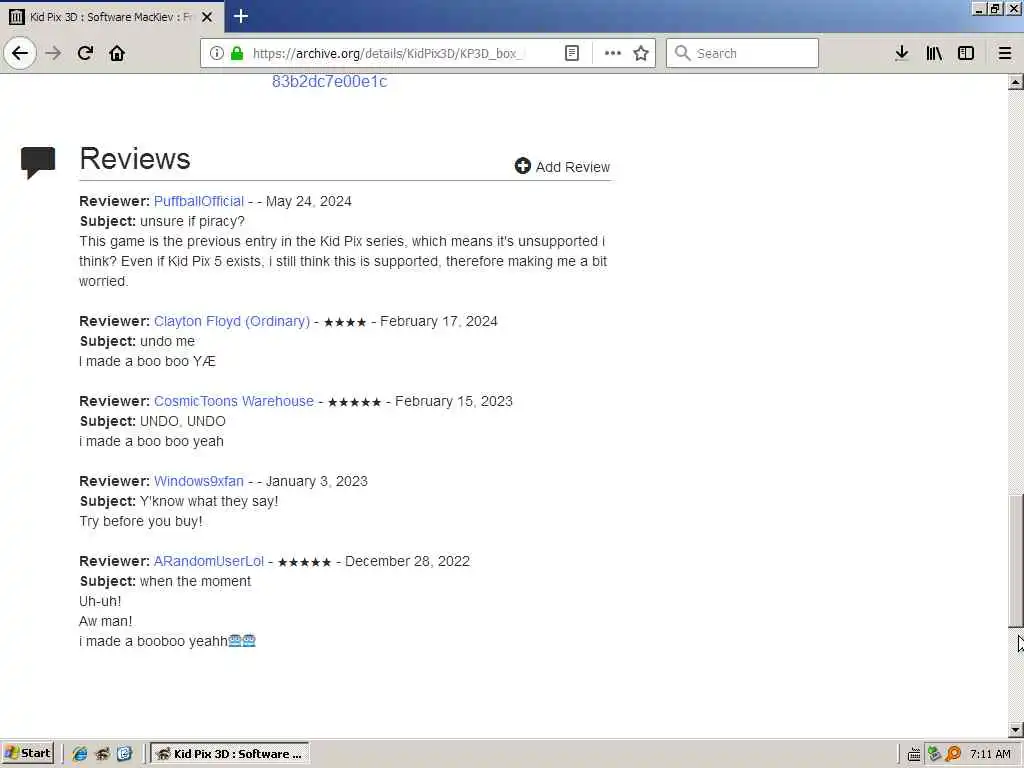This screenshot has height=768, width=1024.
Task: Select Kid Pix 3D taskbar button
Action: [230, 754]
